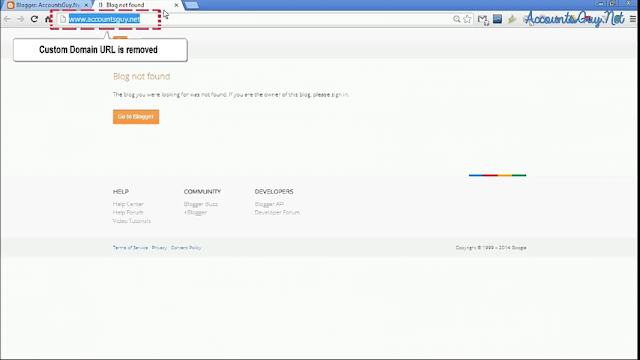Image resolution: width=640 pixels, height=360 pixels.
Task: Open the Blogger API link
Action: [269, 204]
